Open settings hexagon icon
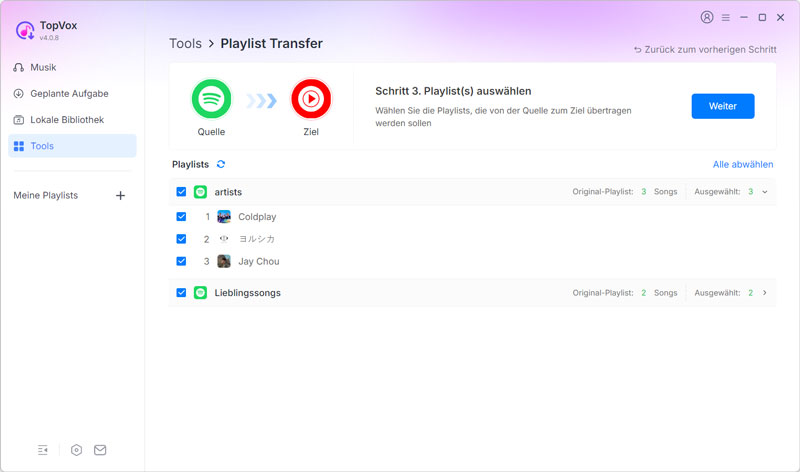This screenshot has height=472, width=800. point(77,450)
